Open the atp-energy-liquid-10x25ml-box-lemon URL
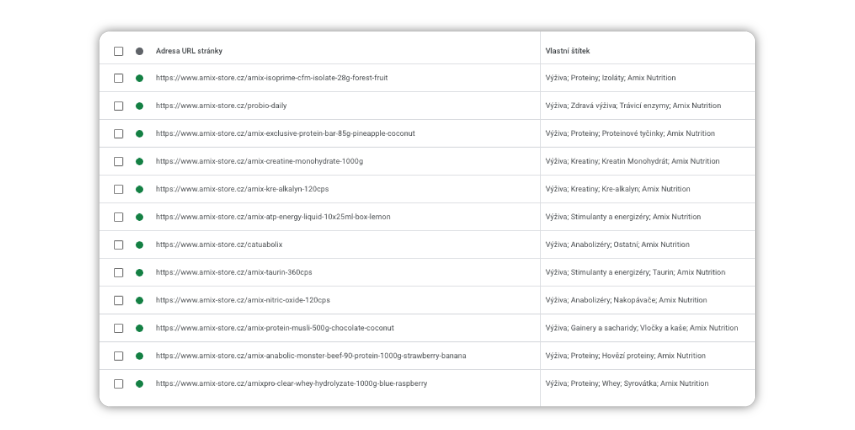Viewport: 855px width, 430px height. pos(273,216)
